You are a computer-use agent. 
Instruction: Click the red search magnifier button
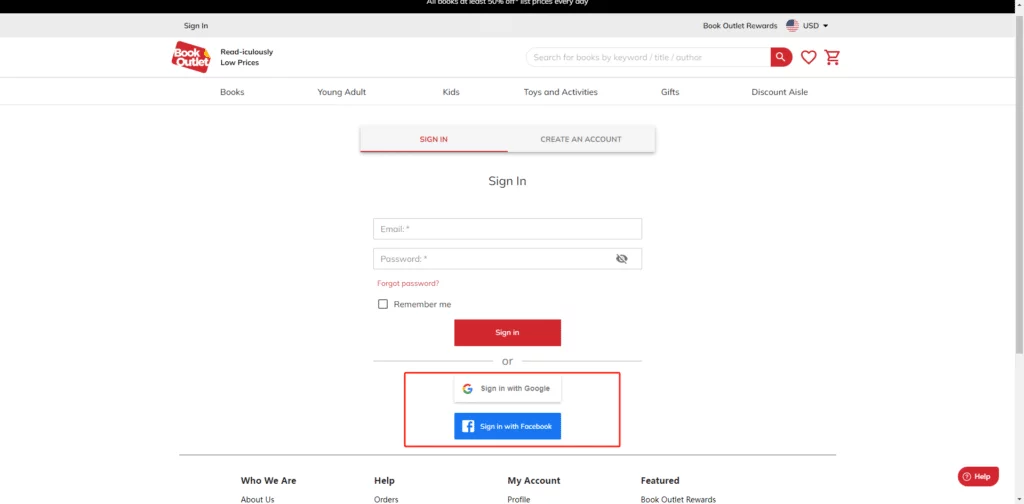point(781,57)
